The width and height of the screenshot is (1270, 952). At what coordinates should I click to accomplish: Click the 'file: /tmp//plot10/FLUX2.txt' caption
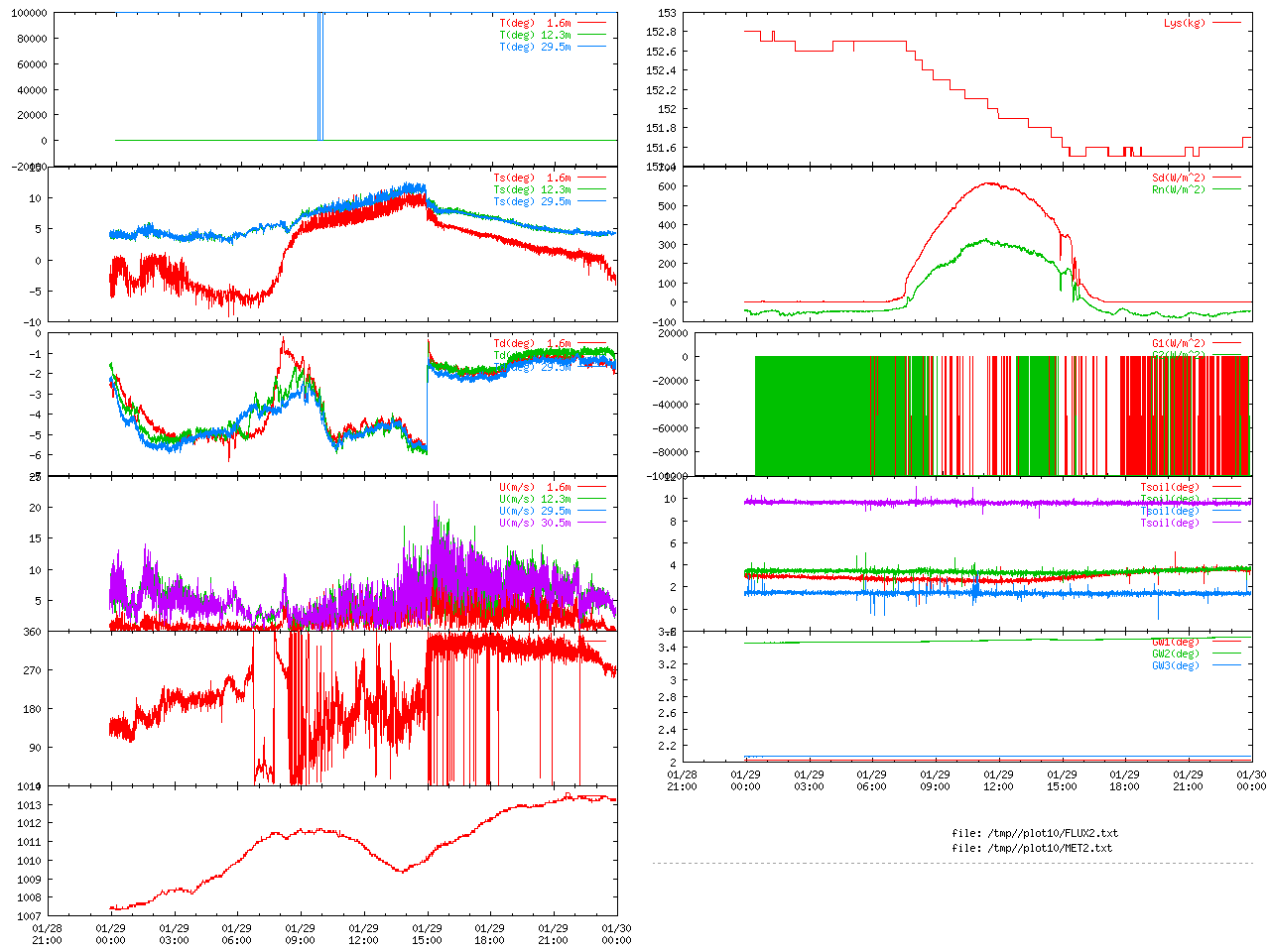coord(1035,833)
